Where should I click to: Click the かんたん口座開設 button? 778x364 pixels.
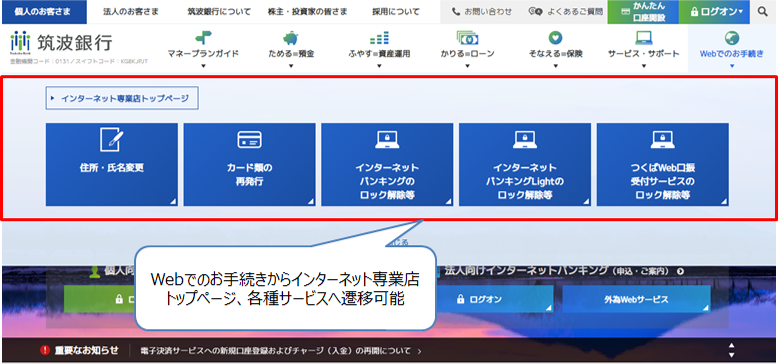(643, 12)
